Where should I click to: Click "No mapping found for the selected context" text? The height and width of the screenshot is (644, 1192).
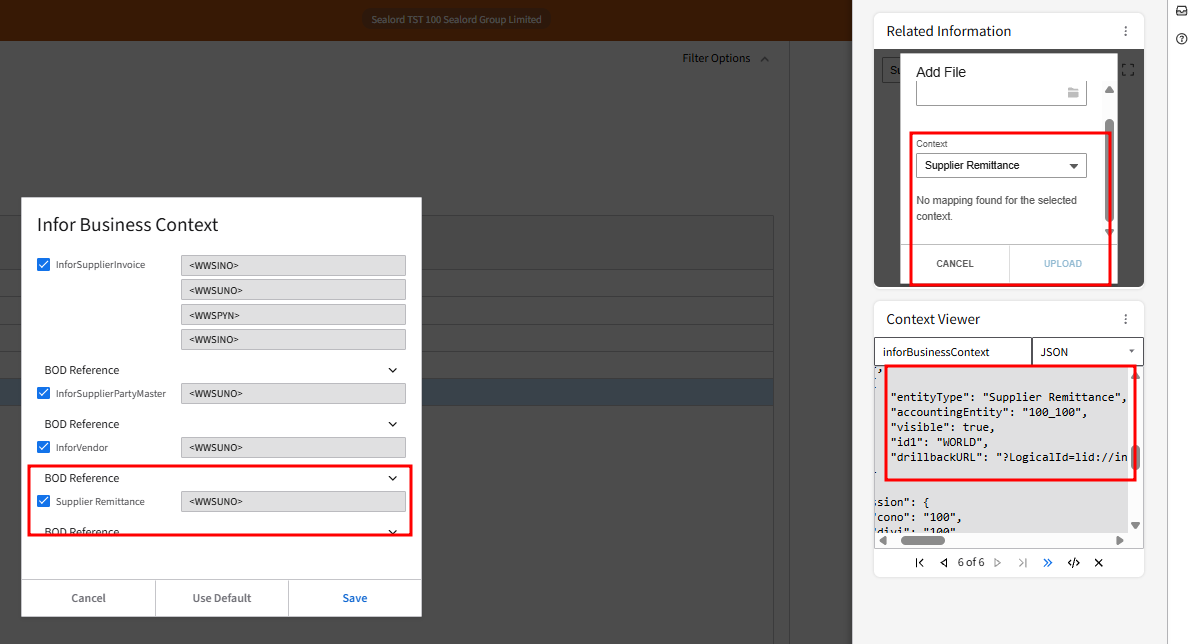click(997, 208)
